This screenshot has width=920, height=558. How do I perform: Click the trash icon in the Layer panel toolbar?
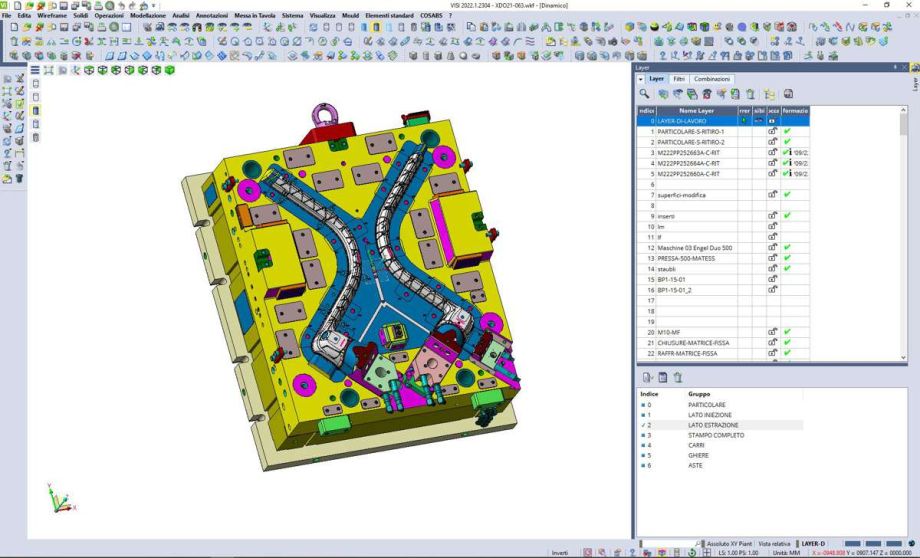click(x=750, y=94)
